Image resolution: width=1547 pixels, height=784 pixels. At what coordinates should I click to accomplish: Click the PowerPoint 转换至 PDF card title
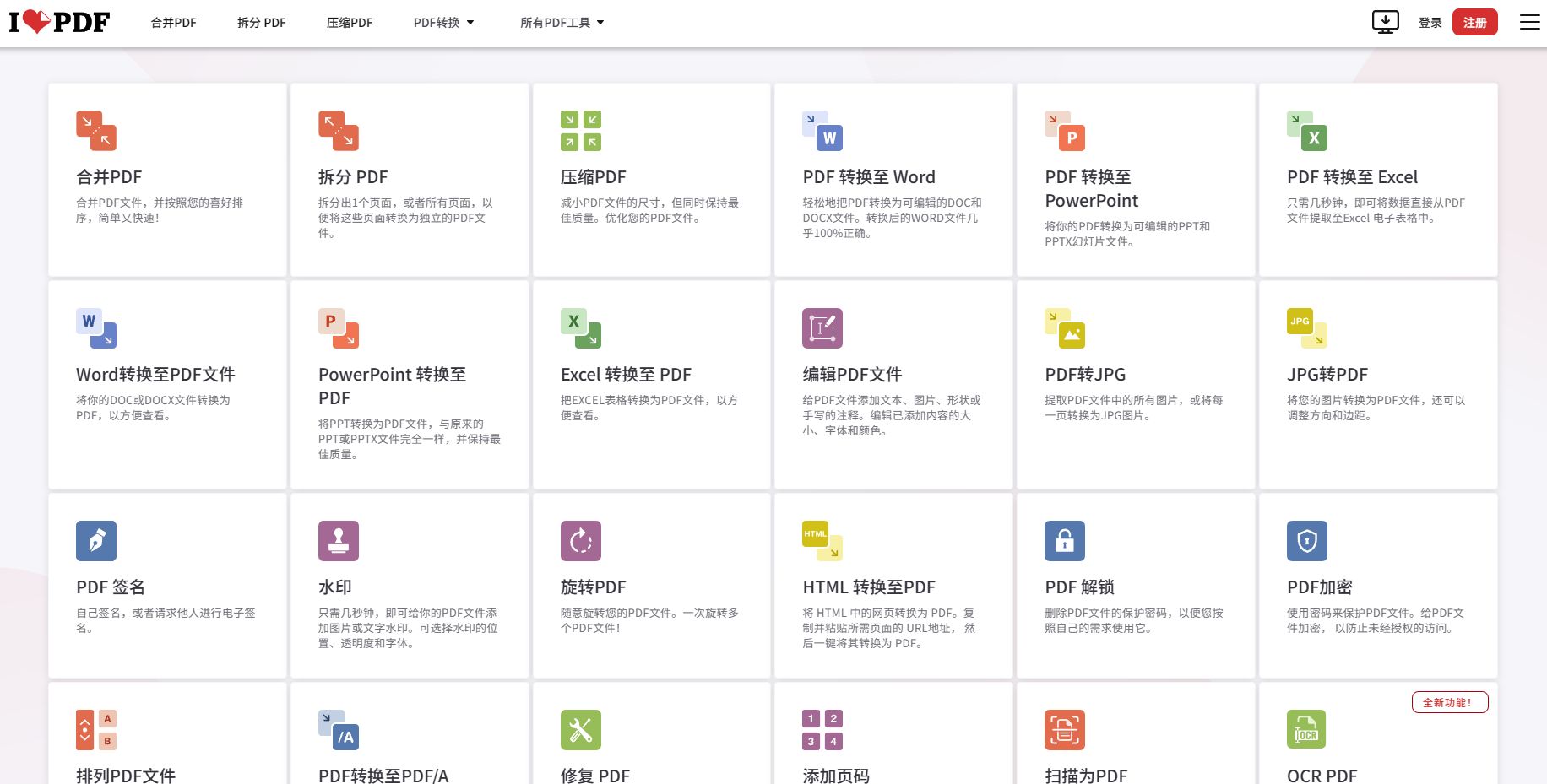click(x=393, y=387)
